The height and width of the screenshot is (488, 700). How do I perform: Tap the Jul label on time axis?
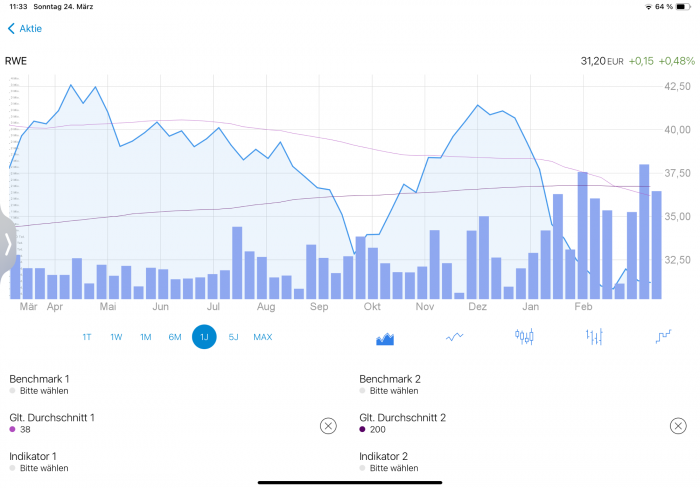click(213, 307)
